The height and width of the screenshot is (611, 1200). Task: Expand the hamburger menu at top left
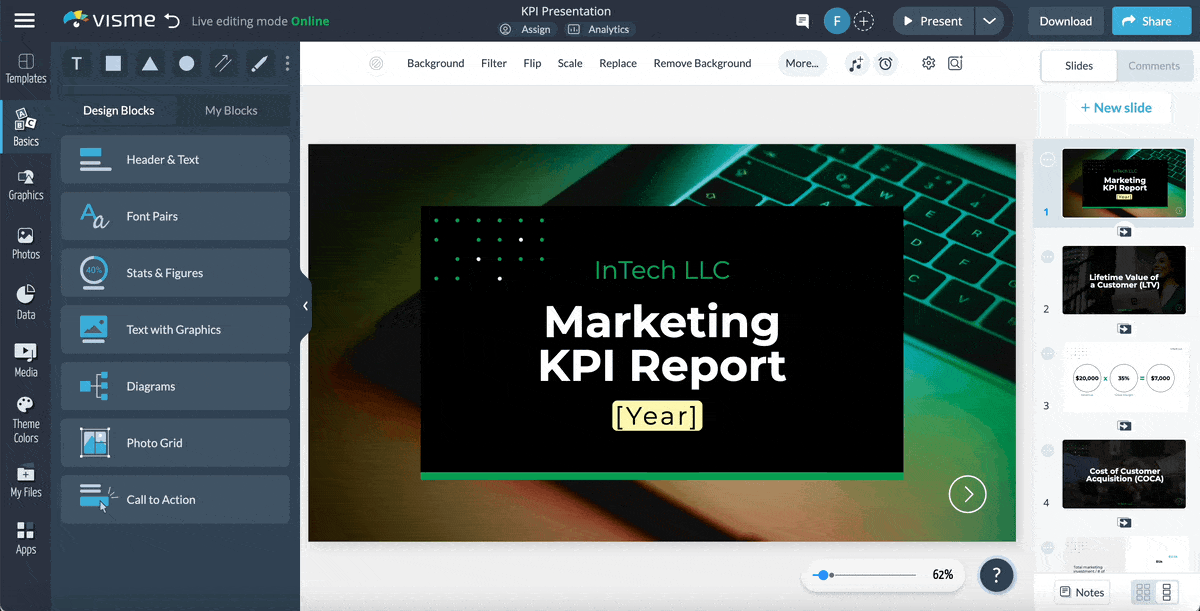click(x=27, y=20)
